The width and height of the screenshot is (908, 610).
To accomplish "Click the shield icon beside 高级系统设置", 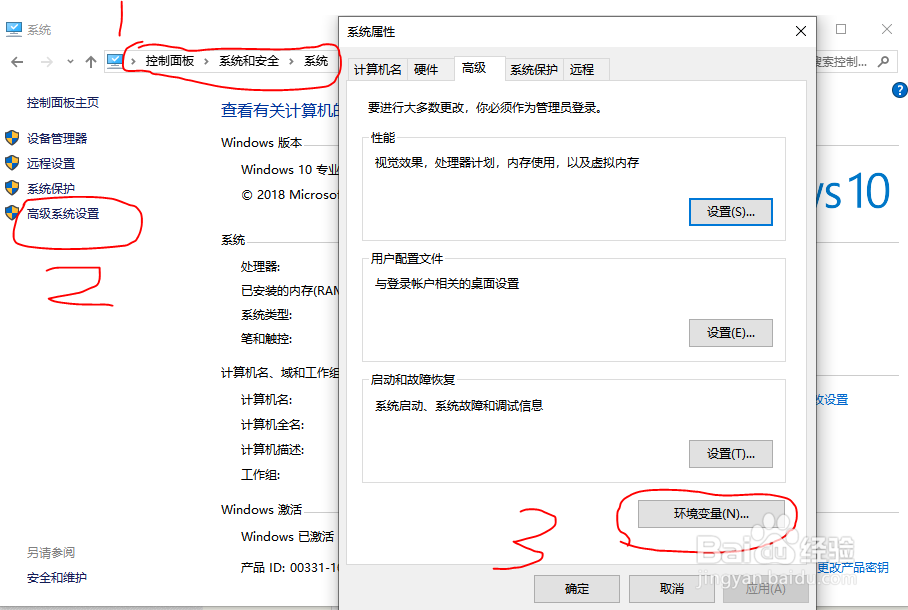I will point(13,212).
